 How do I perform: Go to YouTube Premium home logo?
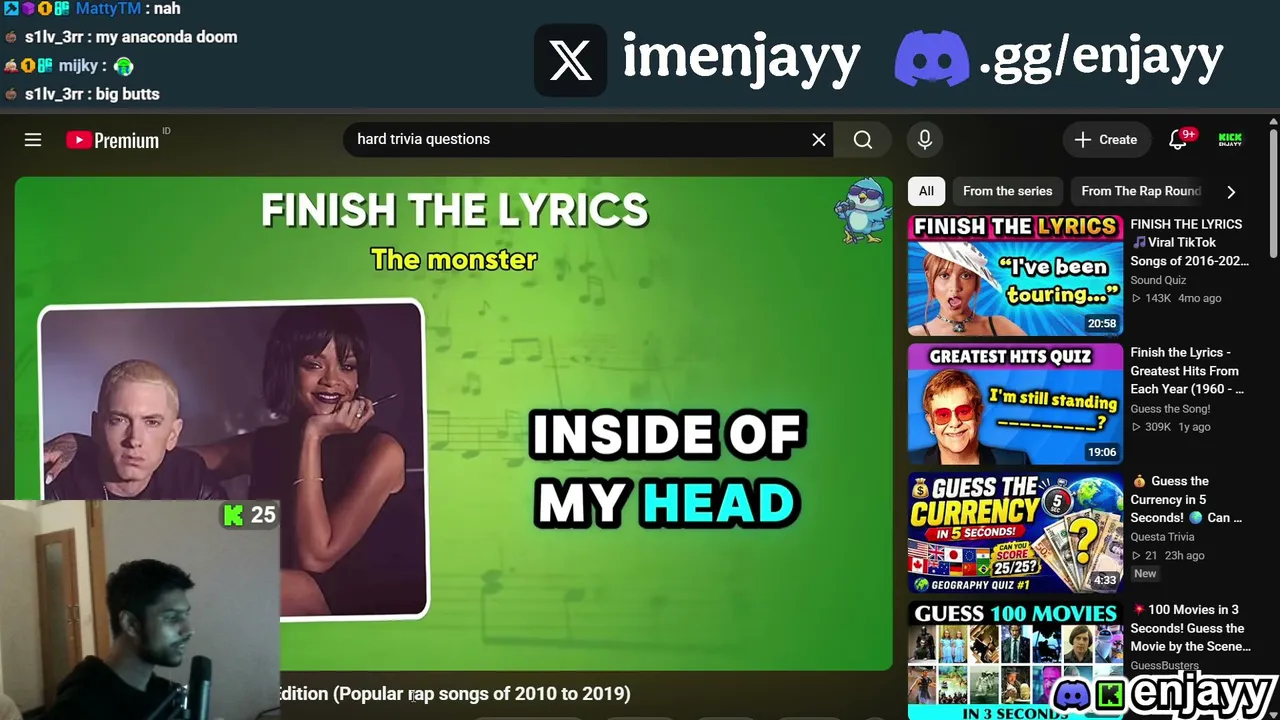tap(113, 140)
